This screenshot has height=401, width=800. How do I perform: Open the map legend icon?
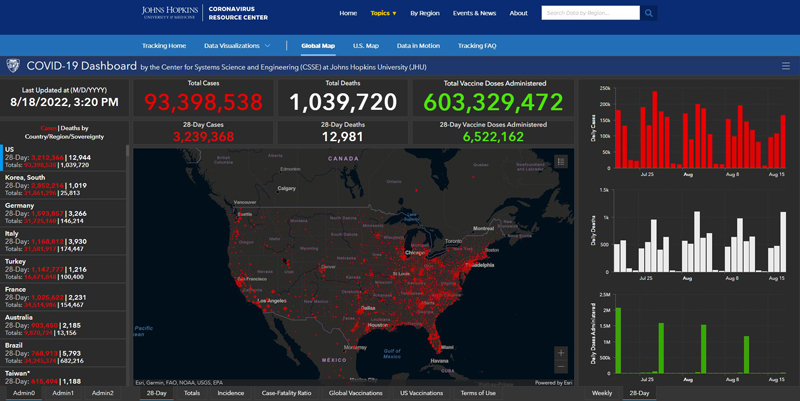pyautogui.click(x=561, y=161)
